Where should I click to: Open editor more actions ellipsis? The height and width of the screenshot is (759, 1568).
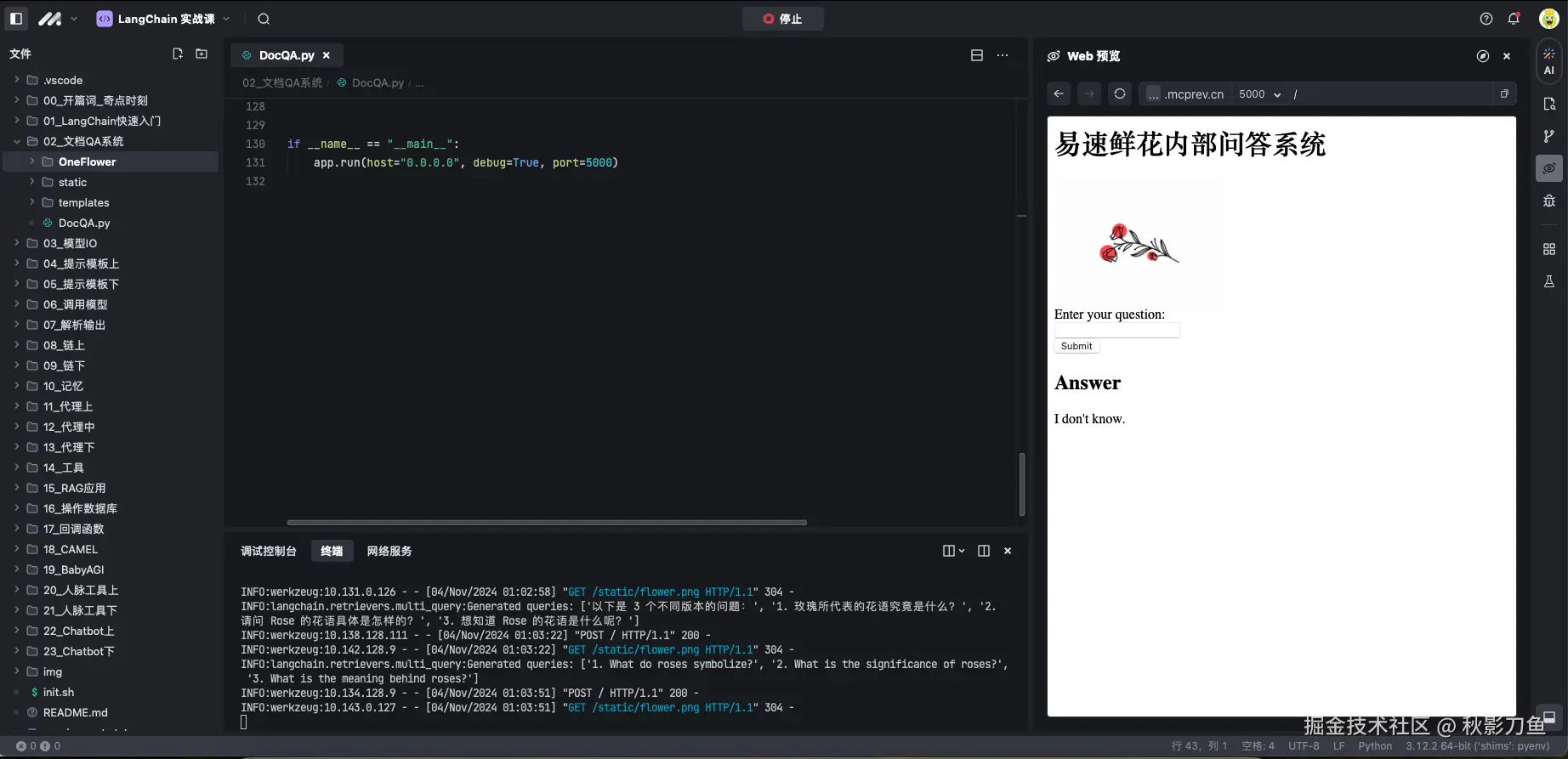click(x=1003, y=55)
